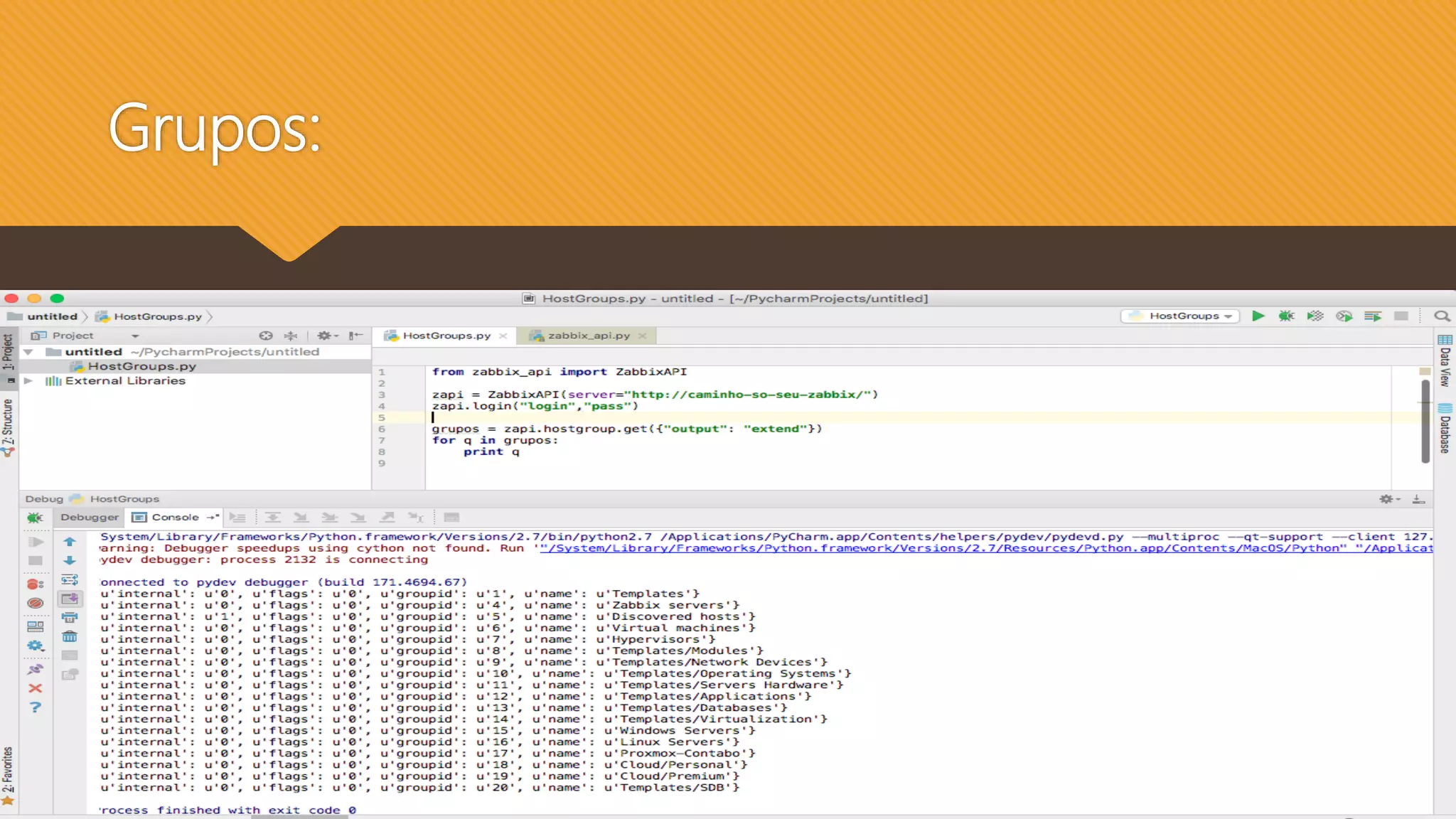Click the print console output icon

pos(70,618)
